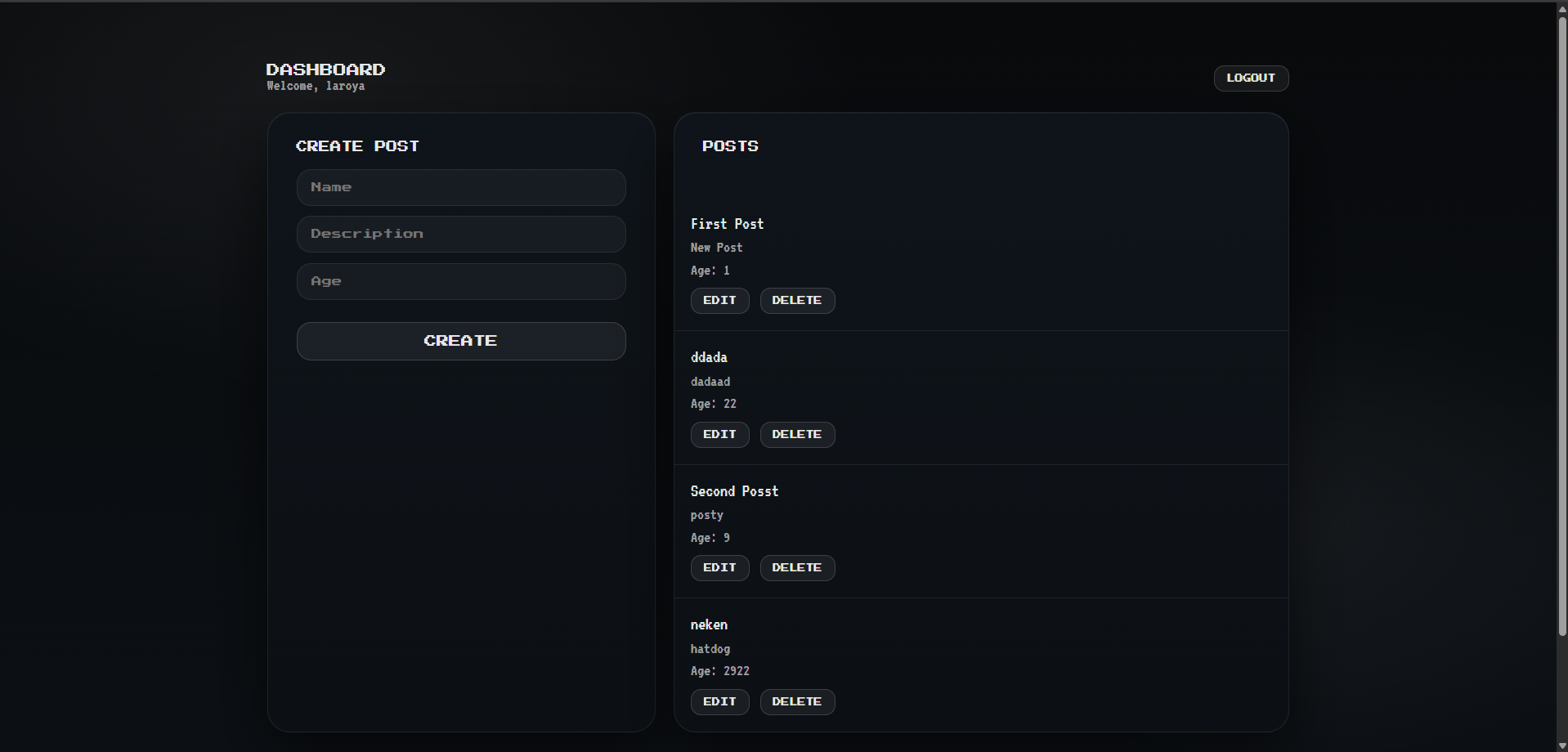This screenshot has width=1568, height=752.
Task: Edit the First Post entry
Action: 719,301
